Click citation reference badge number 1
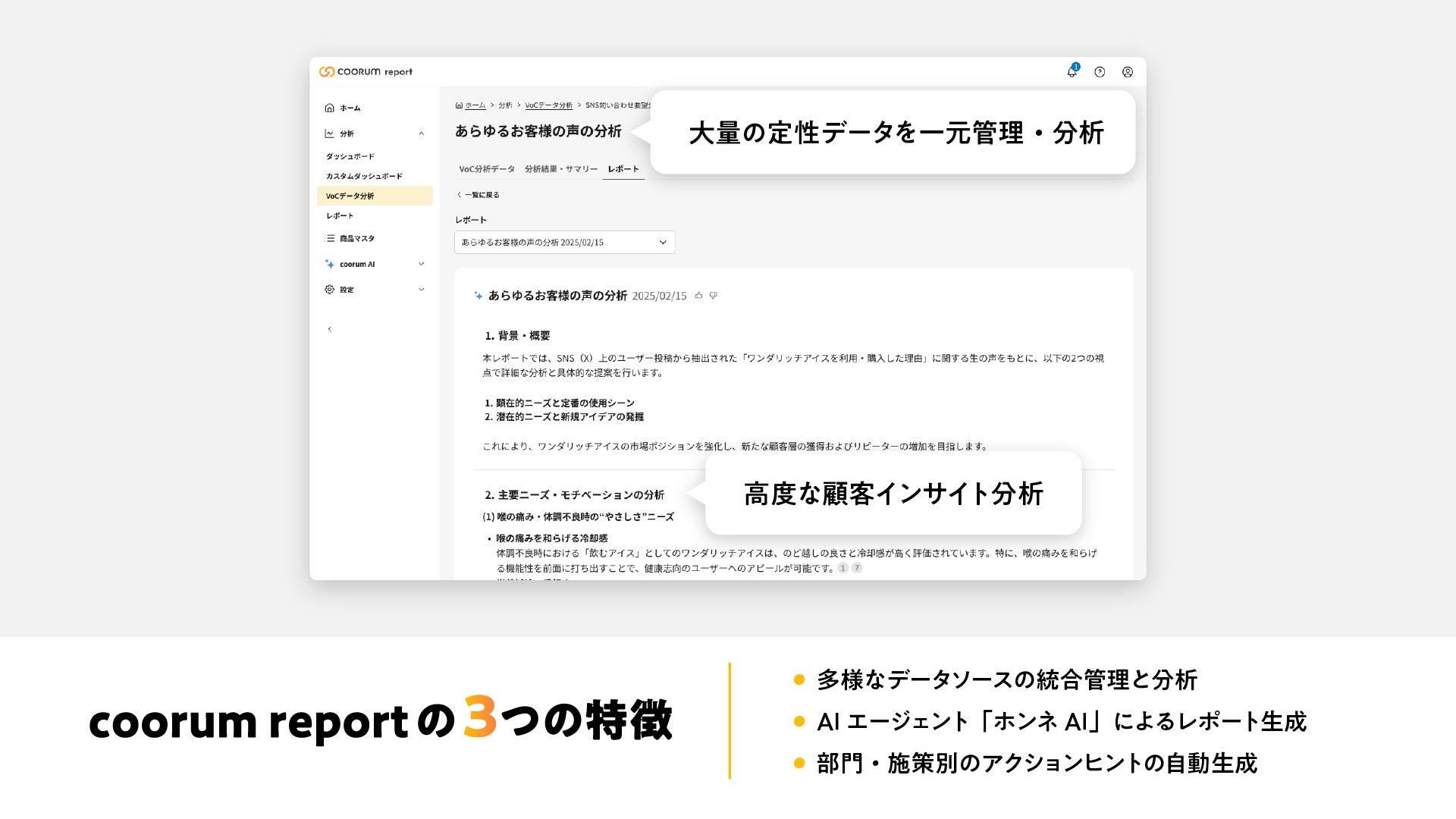This screenshot has width=1456, height=819. coord(843,568)
